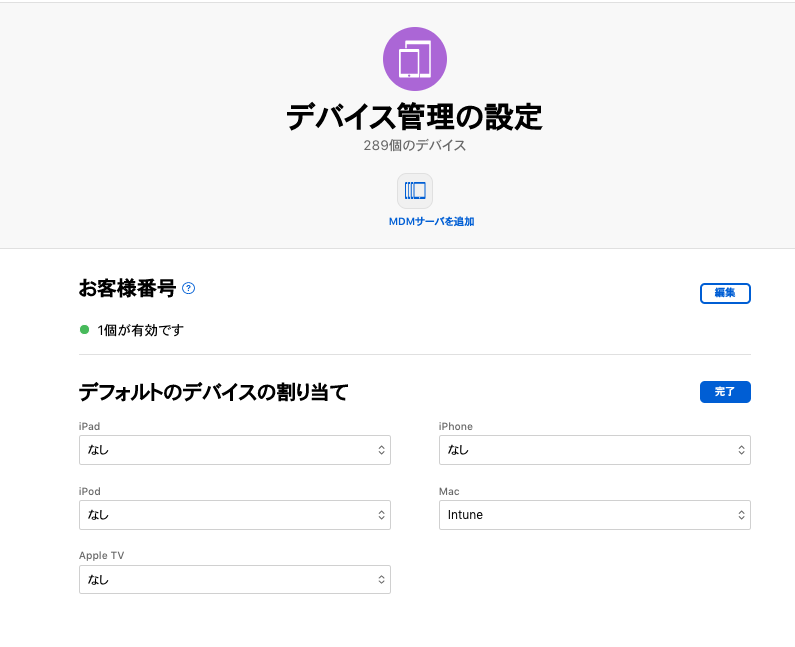The width and height of the screenshot is (795, 647).
Task: Open the Mac dropdown showing Intune
Action: [x=595, y=515]
